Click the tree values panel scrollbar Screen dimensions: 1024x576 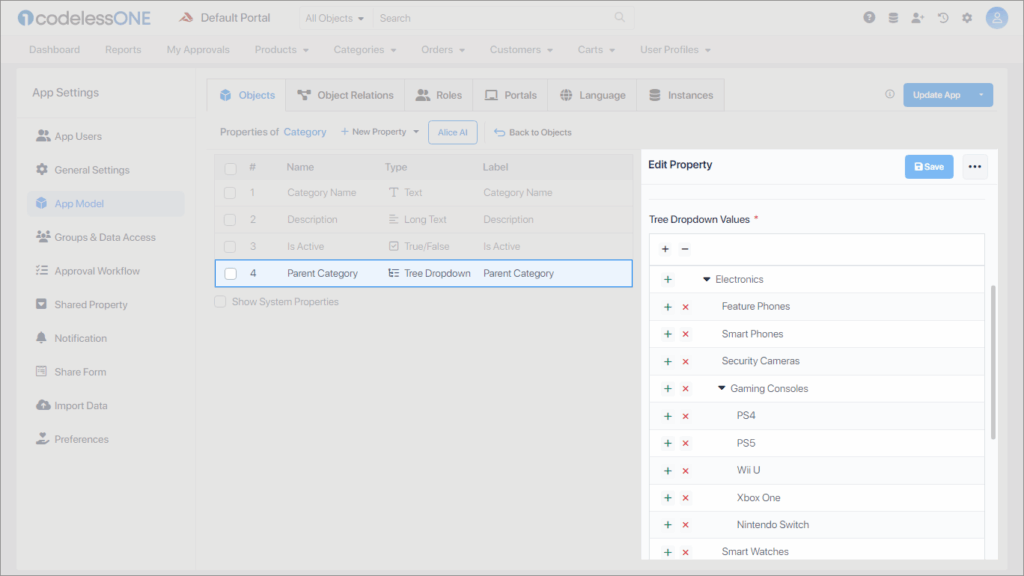pyautogui.click(x=993, y=362)
